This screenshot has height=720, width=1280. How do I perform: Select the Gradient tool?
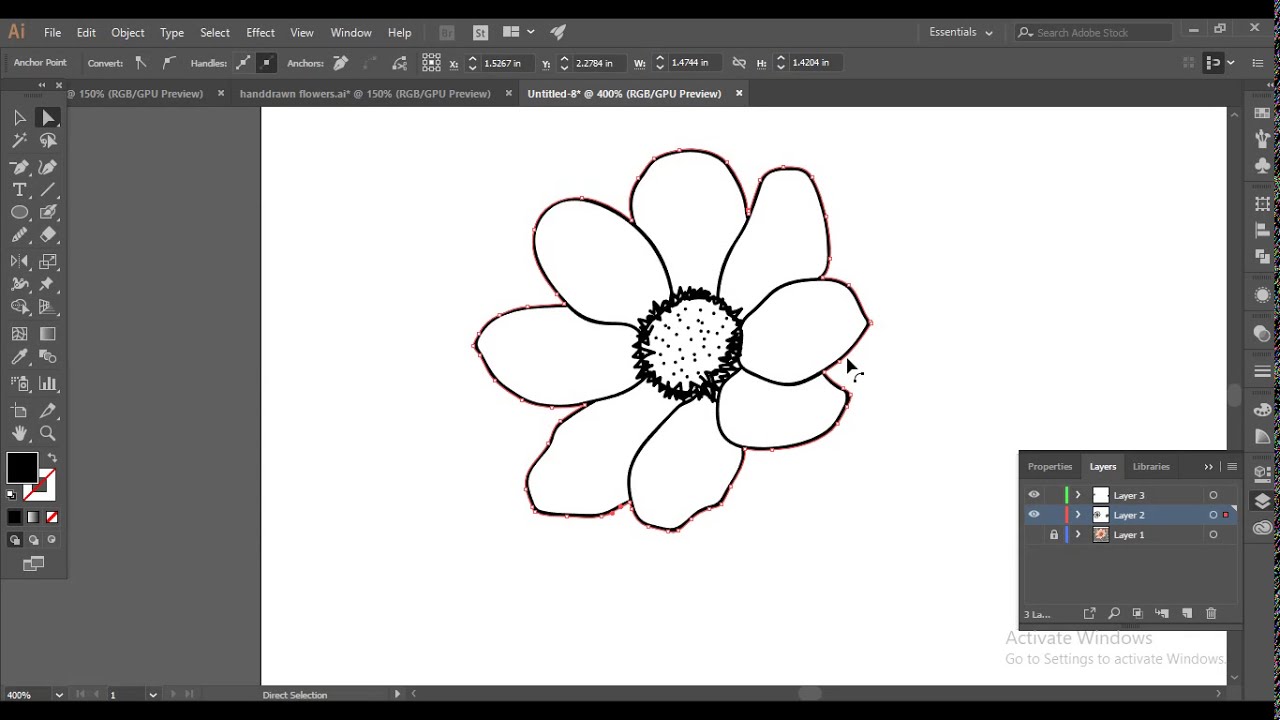48,334
